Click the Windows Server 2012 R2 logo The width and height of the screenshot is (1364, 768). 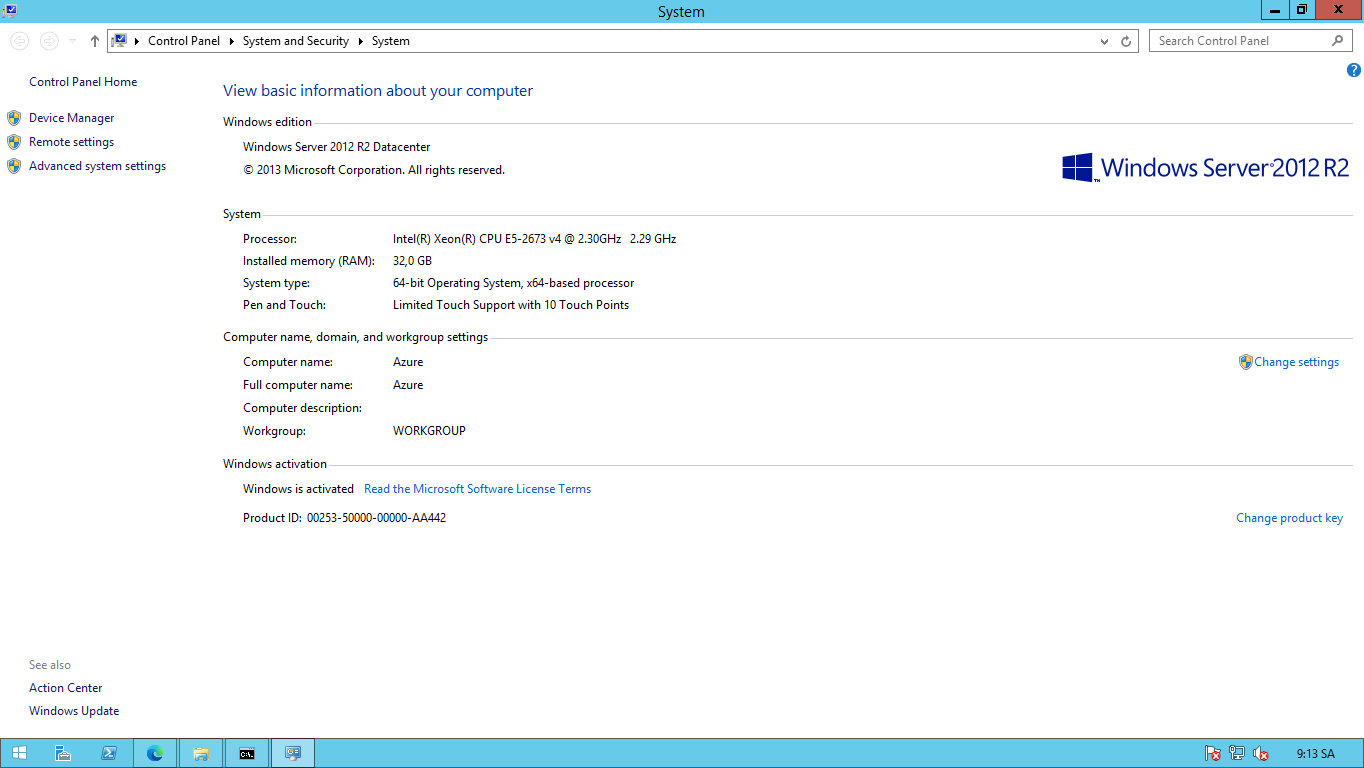tap(1206, 167)
